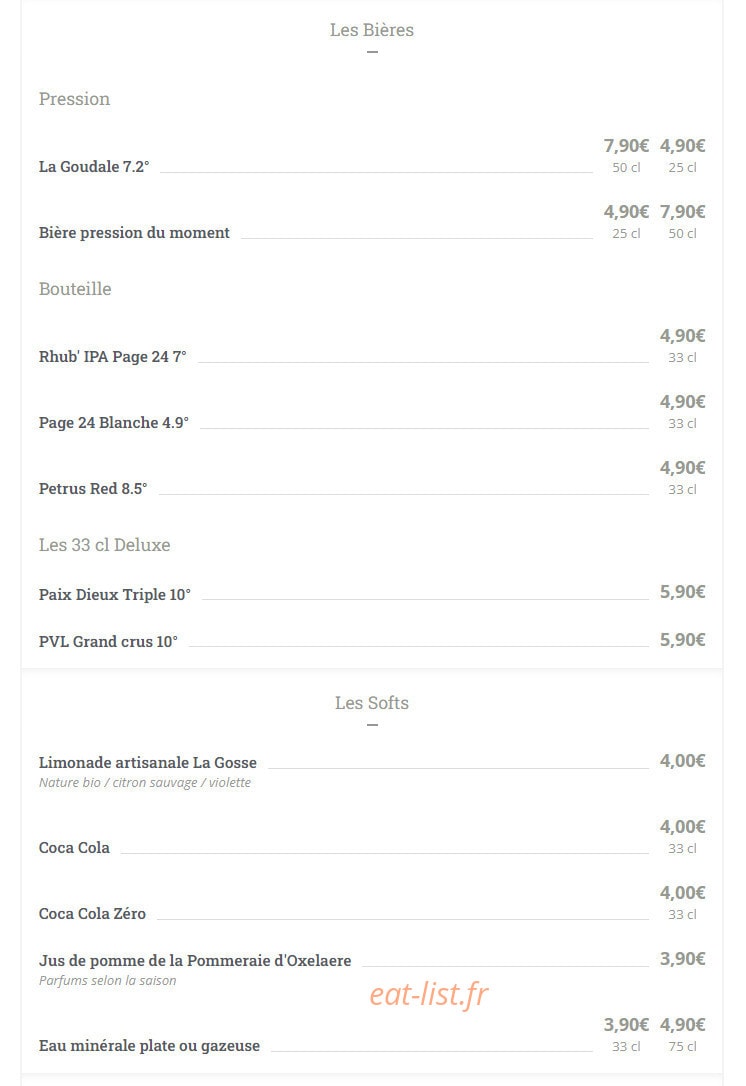This screenshot has width=746, height=1086.
Task: Click Bière pression du moment item
Action: tap(134, 233)
